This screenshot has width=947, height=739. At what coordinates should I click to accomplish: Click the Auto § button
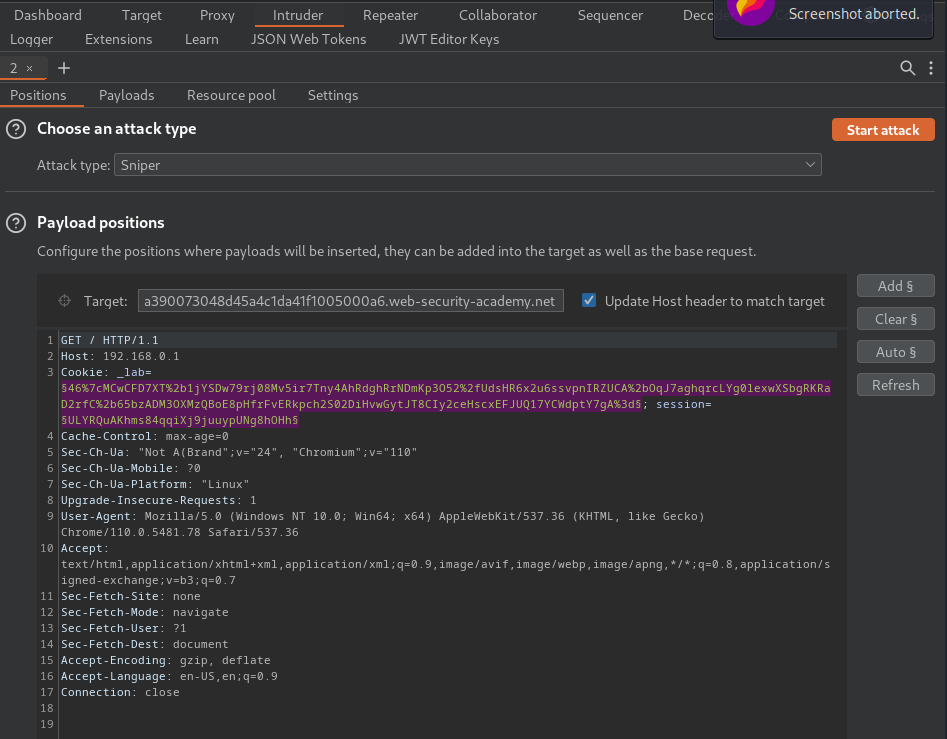896,352
